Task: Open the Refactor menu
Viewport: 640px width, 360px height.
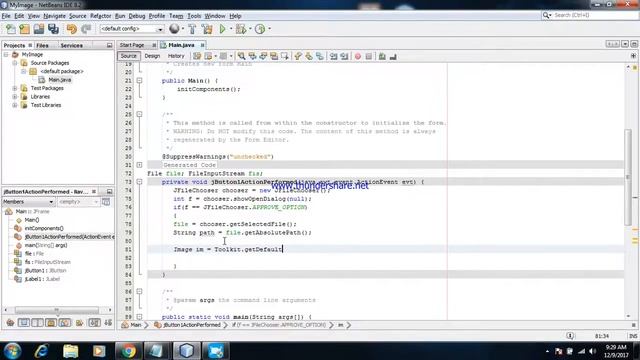Action: pos(100,16)
